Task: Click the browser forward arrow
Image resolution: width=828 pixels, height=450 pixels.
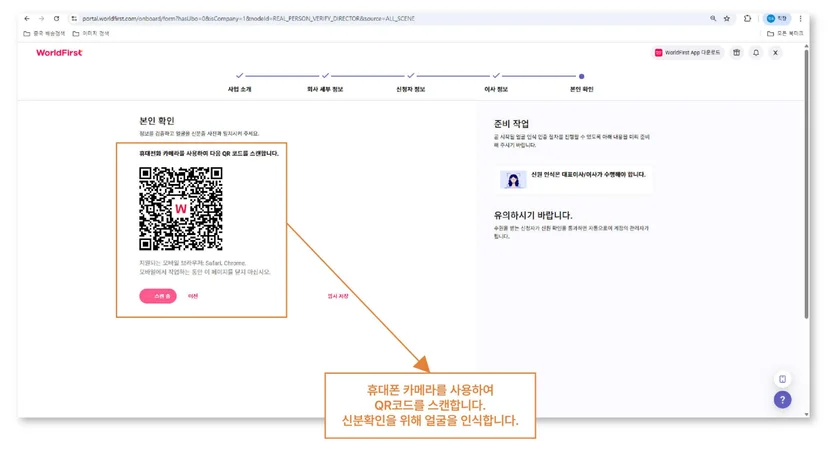Action: [x=42, y=18]
